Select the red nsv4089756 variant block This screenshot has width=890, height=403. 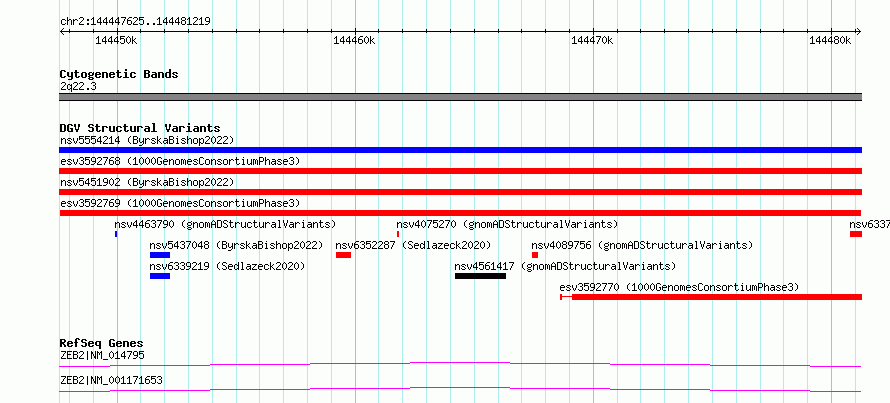point(535,255)
